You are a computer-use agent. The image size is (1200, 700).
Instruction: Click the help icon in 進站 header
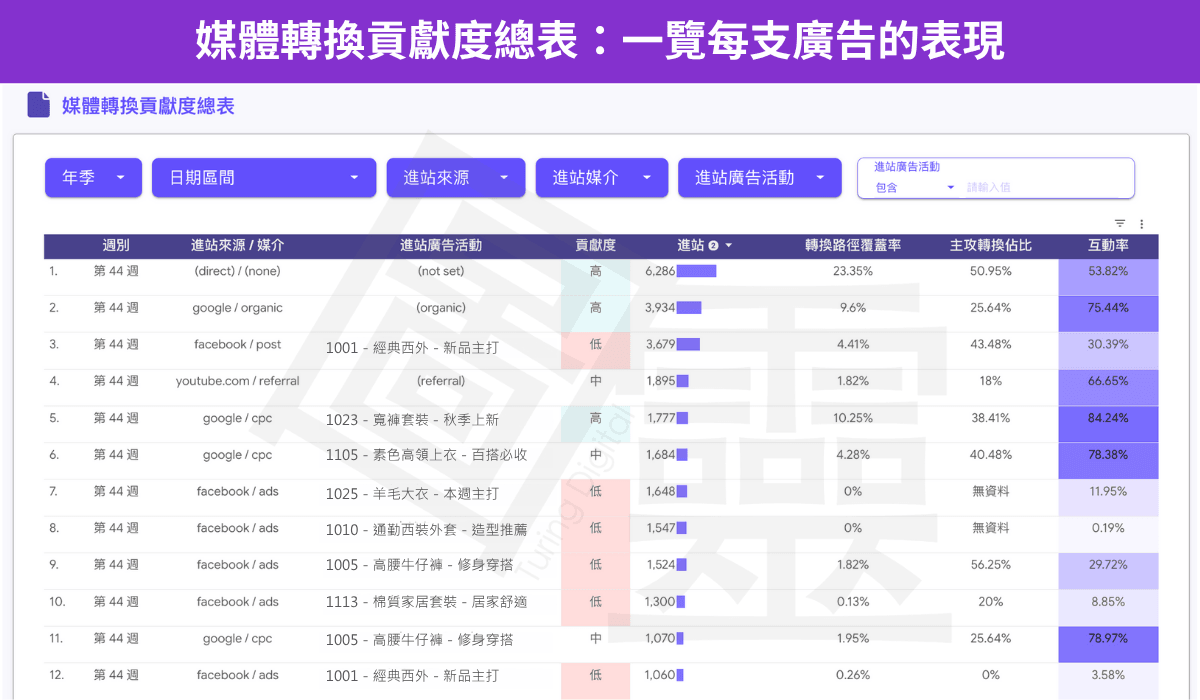point(713,246)
